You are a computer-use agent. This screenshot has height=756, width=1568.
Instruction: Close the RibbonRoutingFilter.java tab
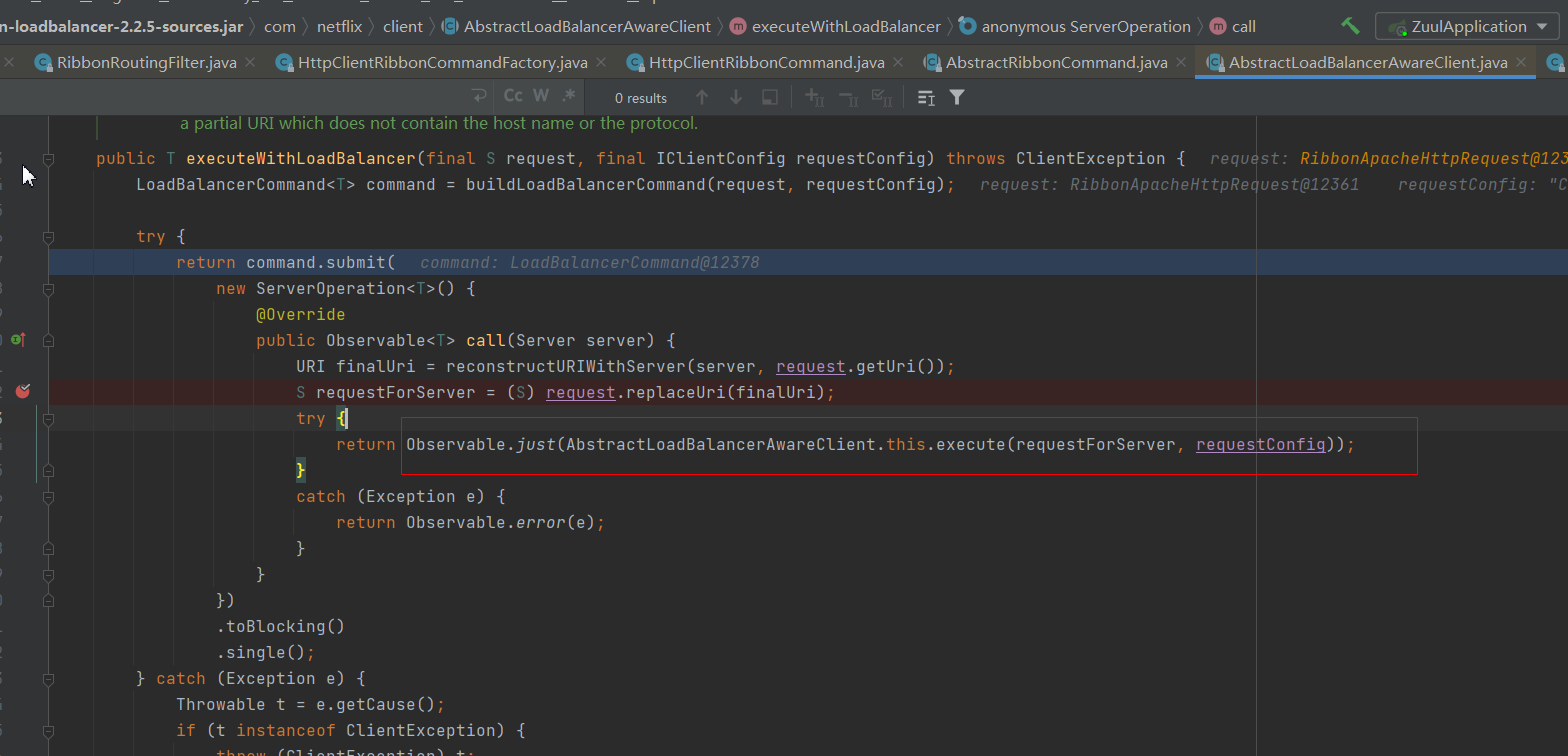point(250,62)
